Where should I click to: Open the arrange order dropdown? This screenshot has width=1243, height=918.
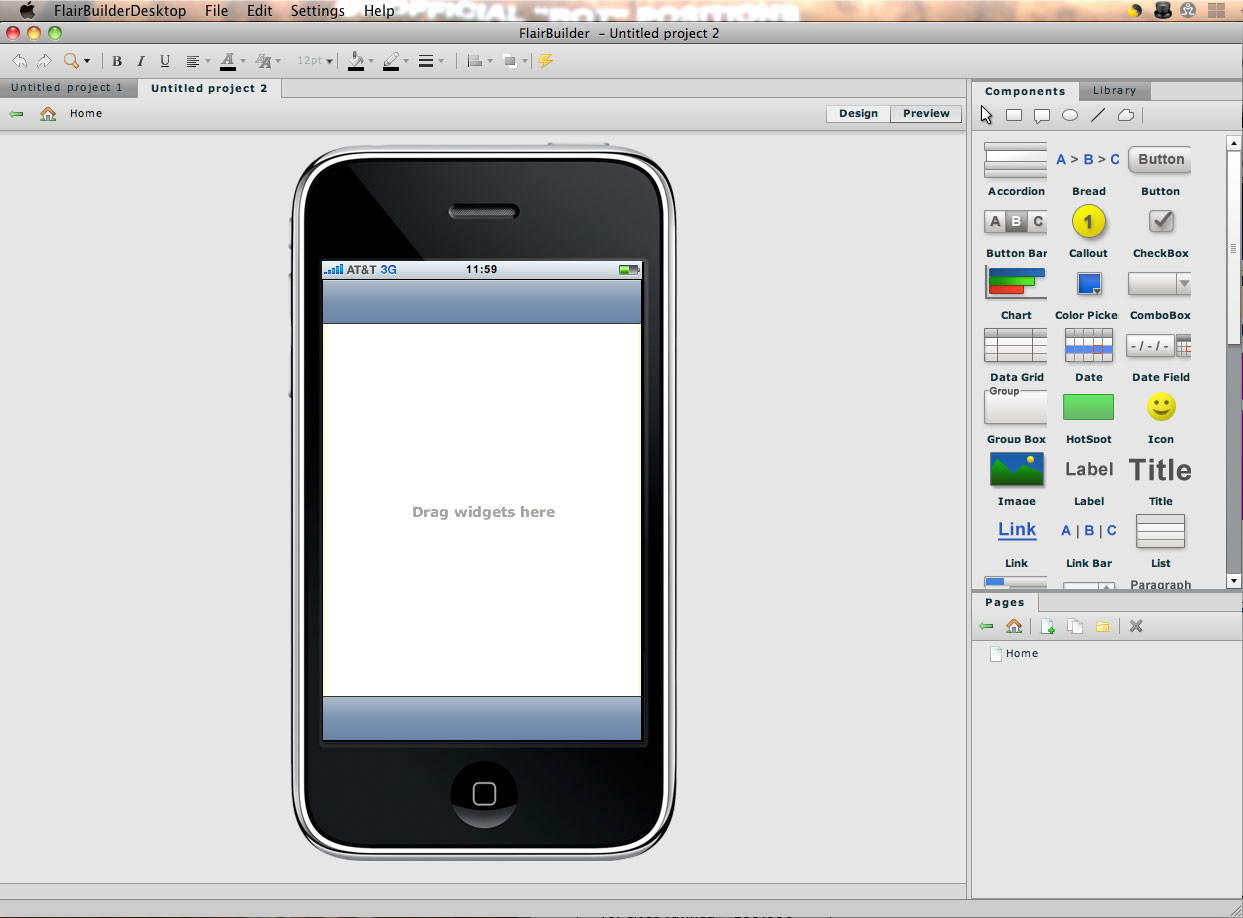coord(515,61)
